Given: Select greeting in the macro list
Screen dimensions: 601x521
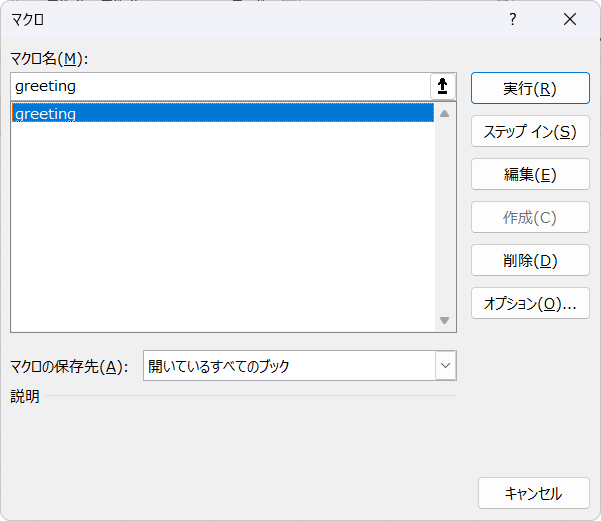Looking at the screenshot, I should click(223, 113).
